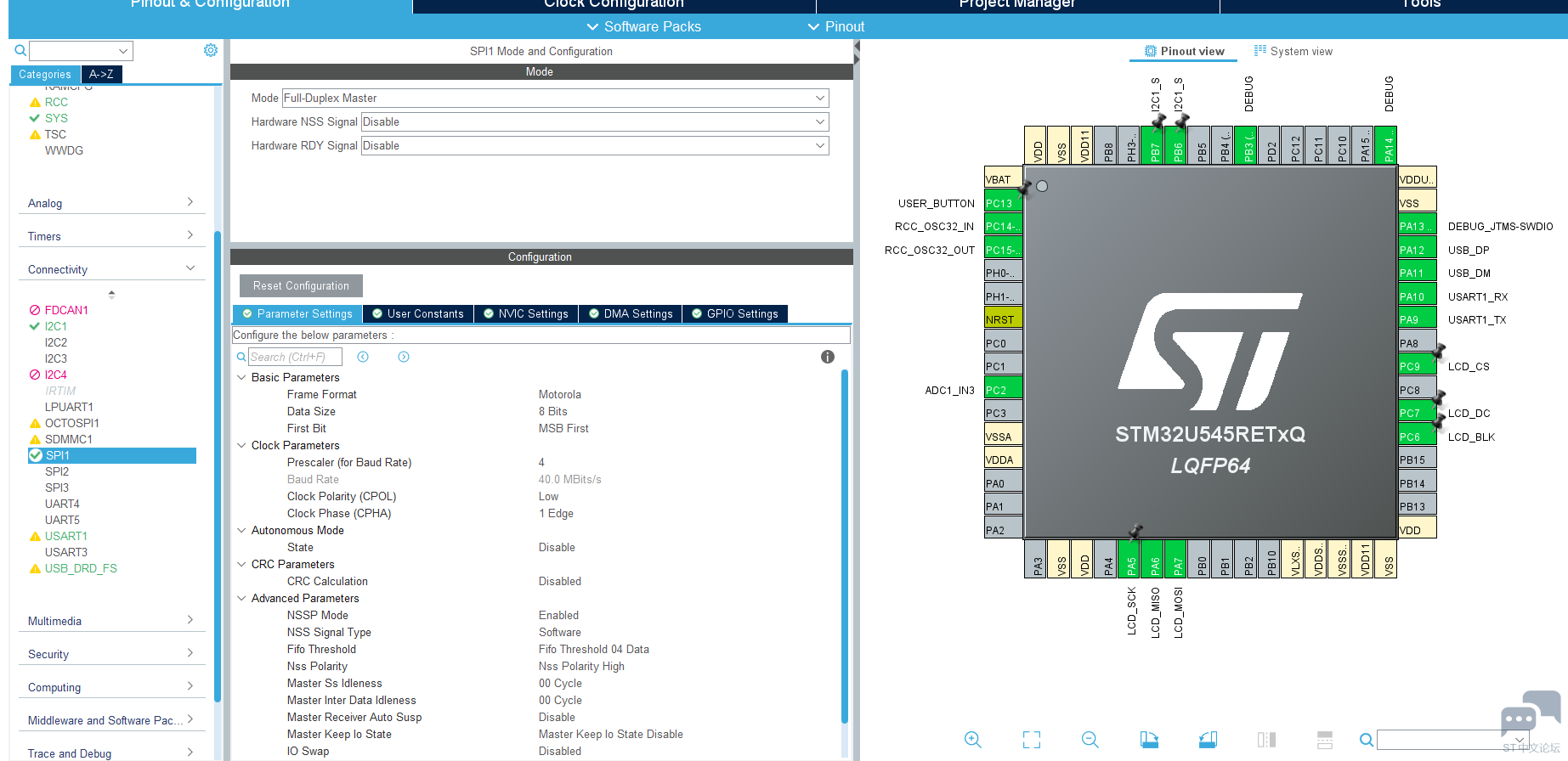Click the NSS Signal Type value Software
Viewport: 1568px width, 761px height.
(x=560, y=632)
